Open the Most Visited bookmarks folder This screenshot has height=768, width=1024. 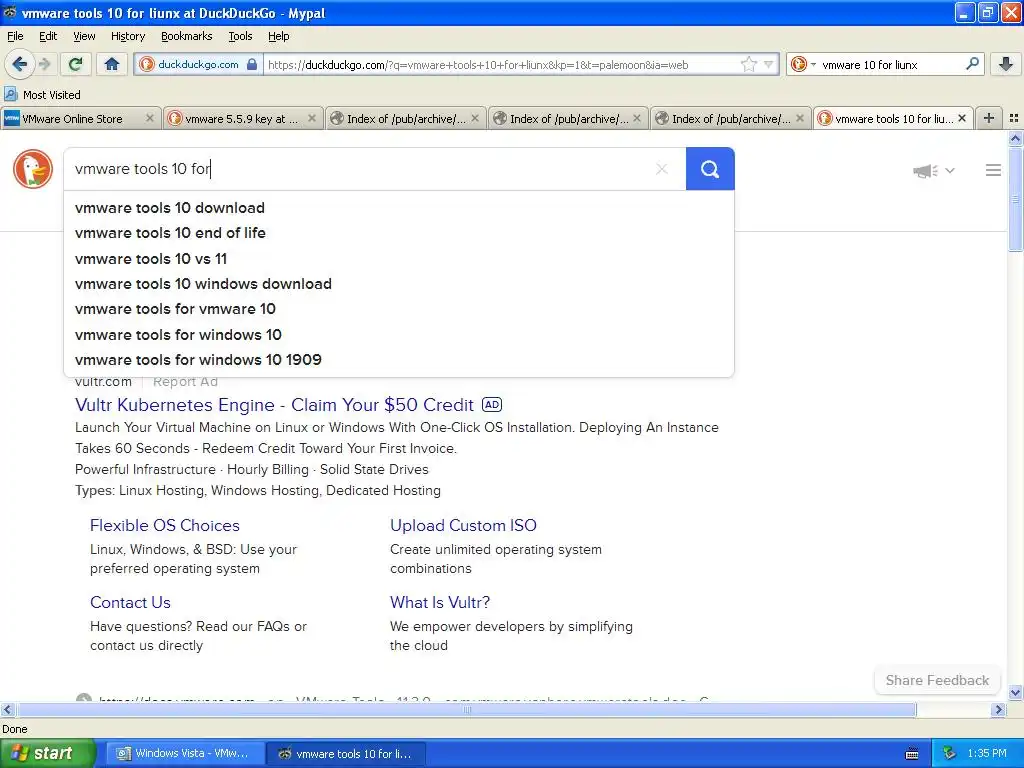pyautogui.click(x=43, y=95)
